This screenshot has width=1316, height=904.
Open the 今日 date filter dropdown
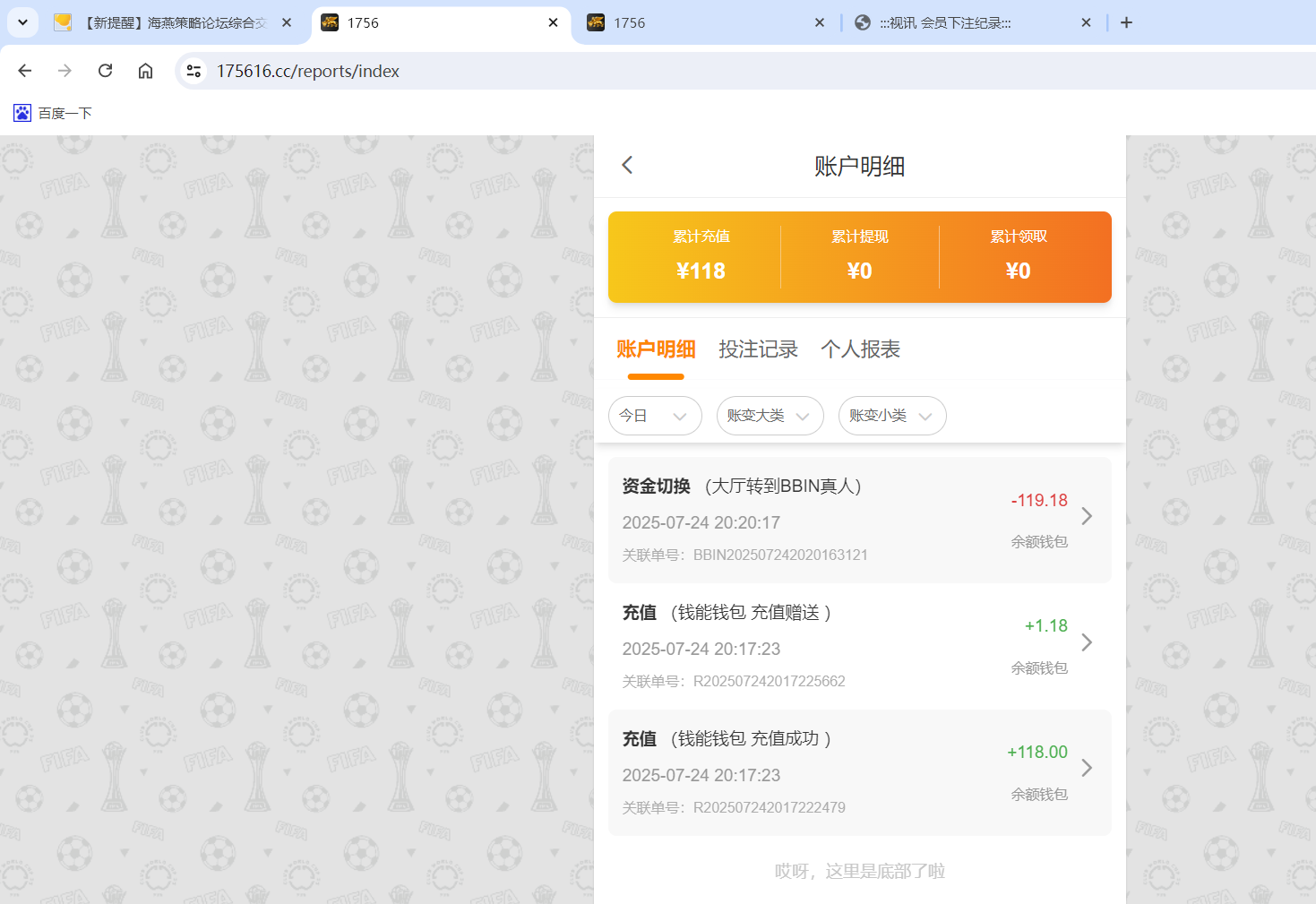pyautogui.click(x=655, y=416)
